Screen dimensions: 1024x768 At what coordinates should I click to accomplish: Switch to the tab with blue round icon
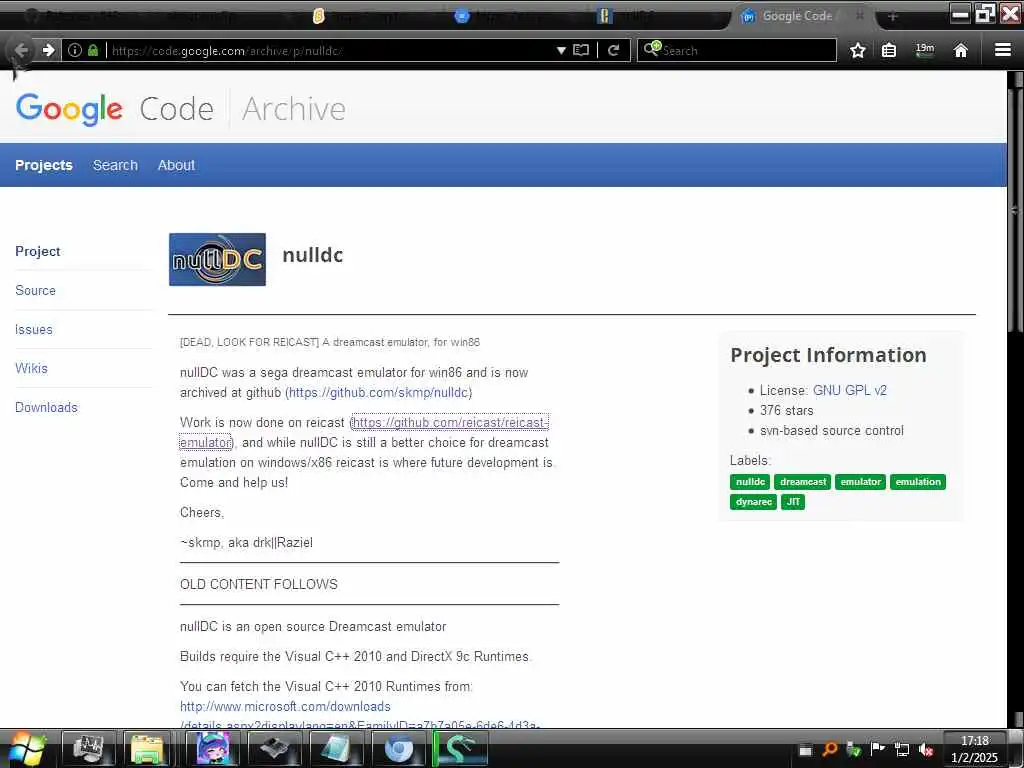click(x=462, y=16)
